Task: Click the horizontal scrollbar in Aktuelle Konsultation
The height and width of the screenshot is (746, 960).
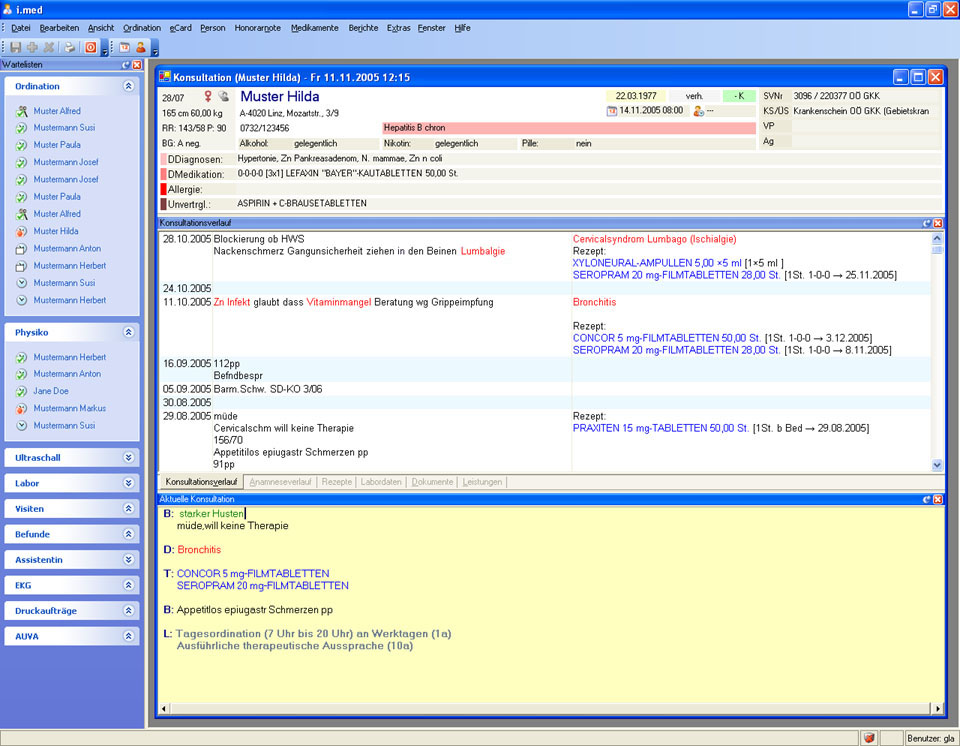Action: tap(549, 709)
